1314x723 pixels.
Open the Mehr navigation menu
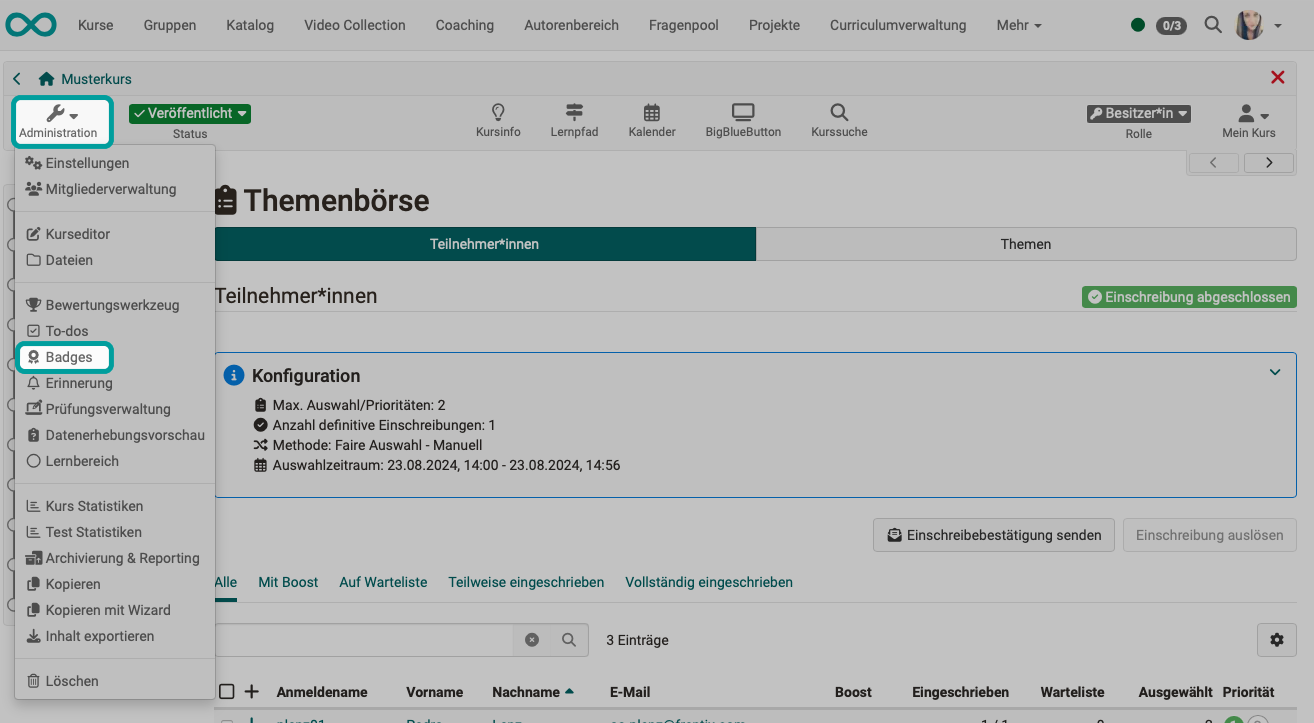click(1018, 25)
